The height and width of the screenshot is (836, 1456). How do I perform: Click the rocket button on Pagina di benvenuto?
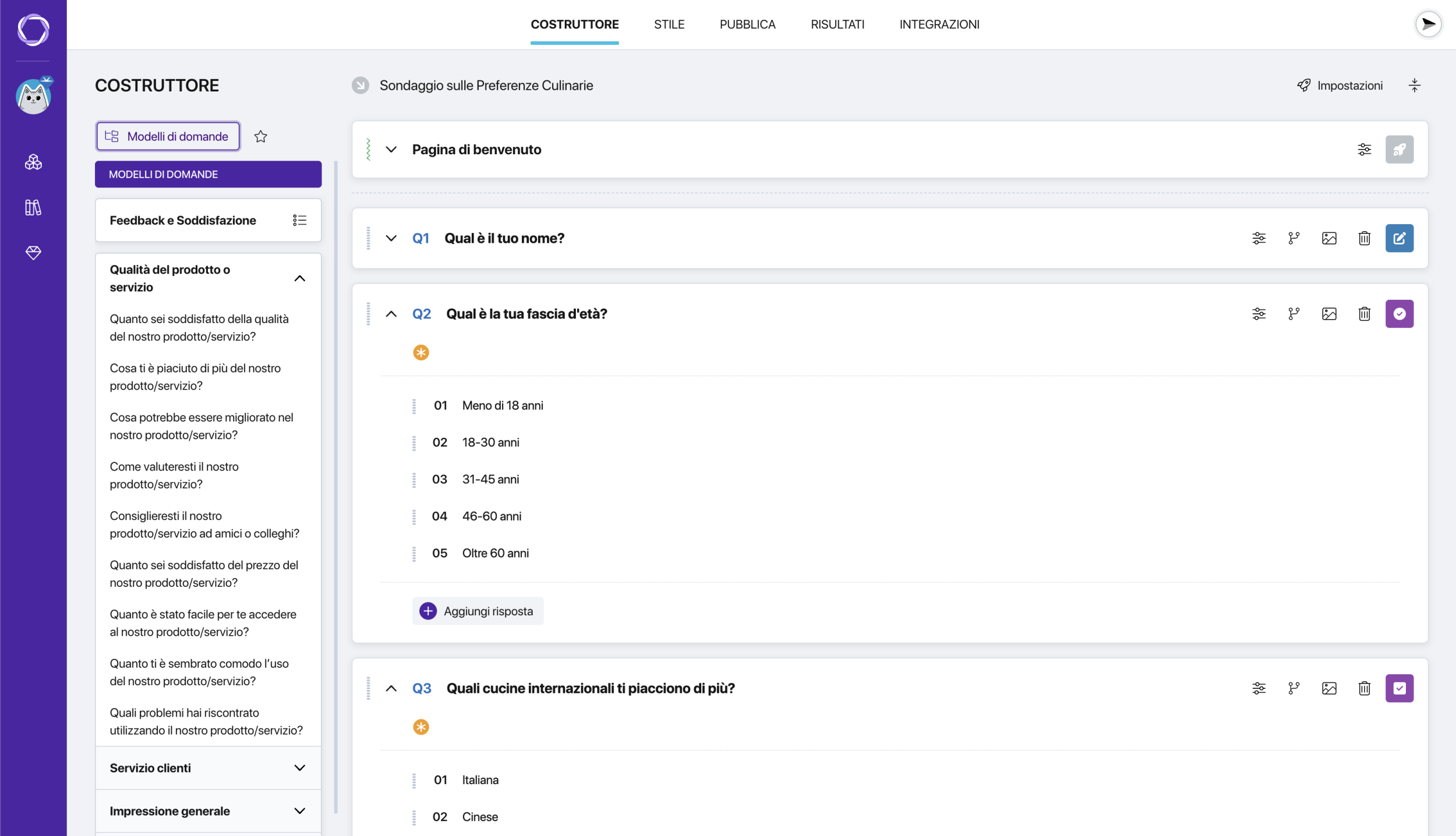pyautogui.click(x=1400, y=150)
